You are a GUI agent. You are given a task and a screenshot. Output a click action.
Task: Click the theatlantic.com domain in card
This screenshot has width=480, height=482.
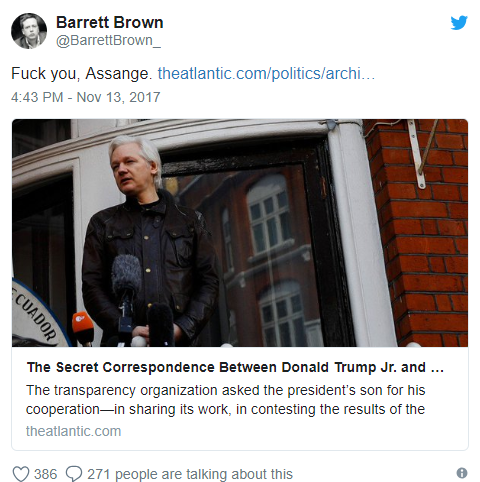pyautogui.click(x=73, y=431)
